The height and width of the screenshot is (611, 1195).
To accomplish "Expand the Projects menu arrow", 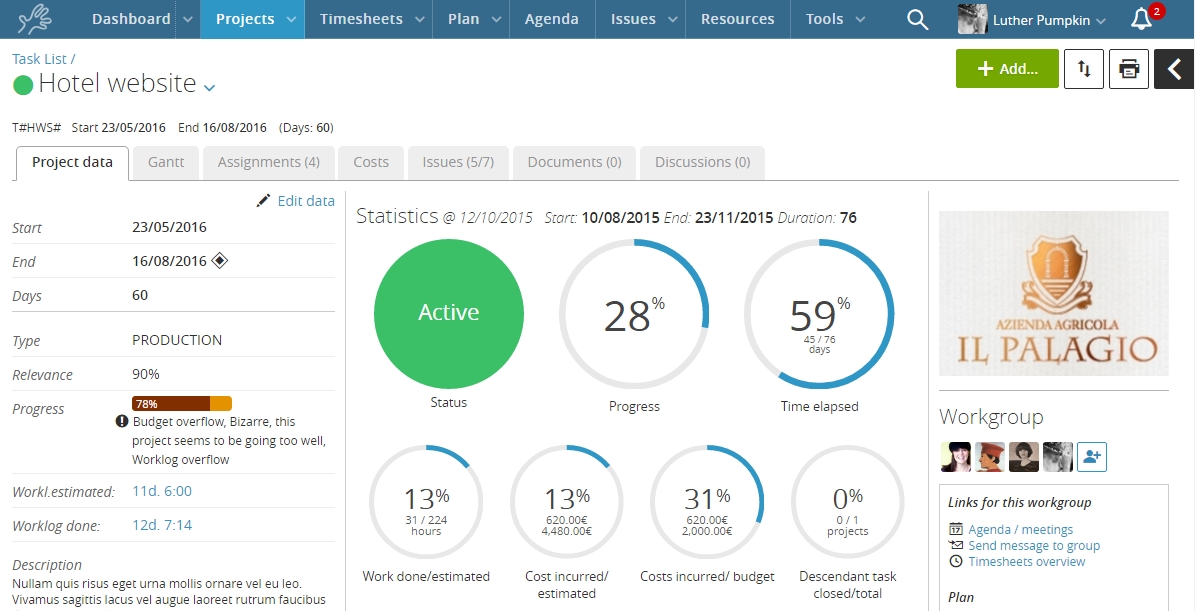I will (x=290, y=19).
